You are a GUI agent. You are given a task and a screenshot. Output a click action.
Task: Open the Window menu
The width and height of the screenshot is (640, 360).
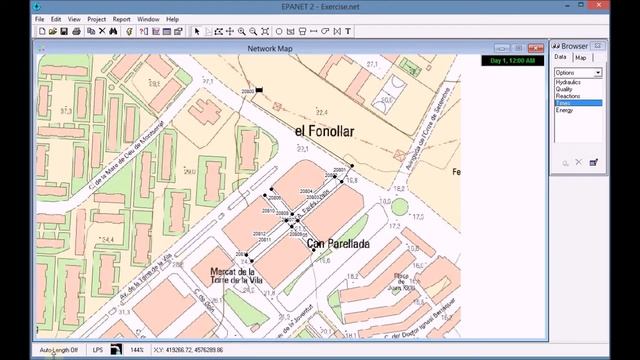click(x=148, y=19)
